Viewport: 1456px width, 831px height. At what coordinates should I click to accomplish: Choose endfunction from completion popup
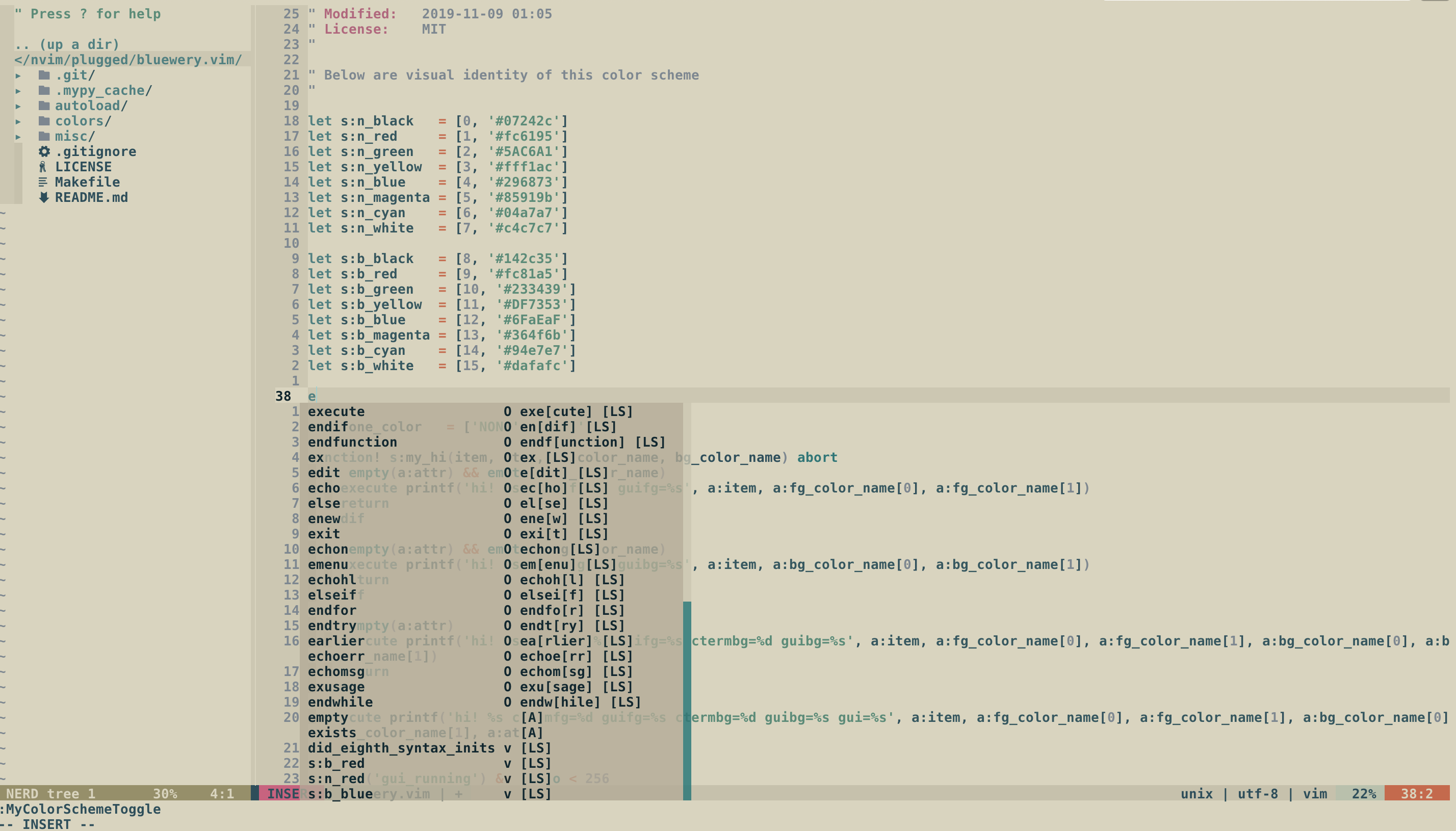point(352,443)
